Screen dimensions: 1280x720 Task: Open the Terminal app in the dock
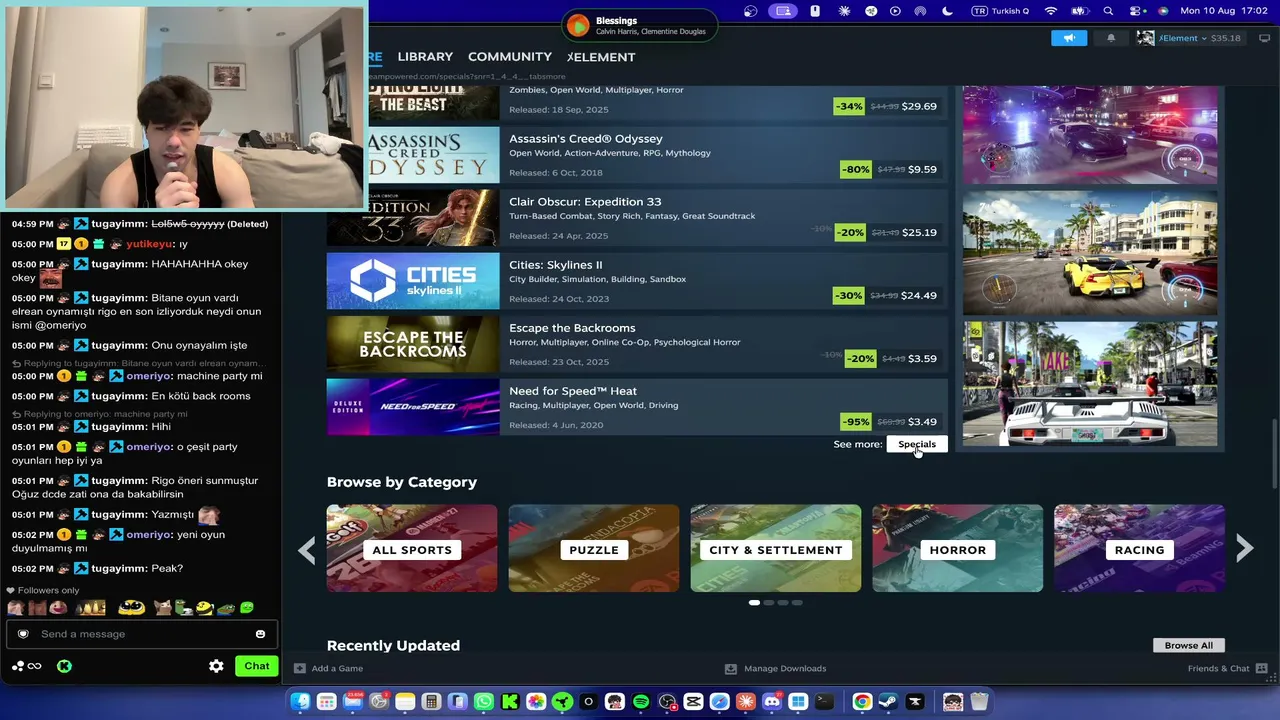pos(824,702)
